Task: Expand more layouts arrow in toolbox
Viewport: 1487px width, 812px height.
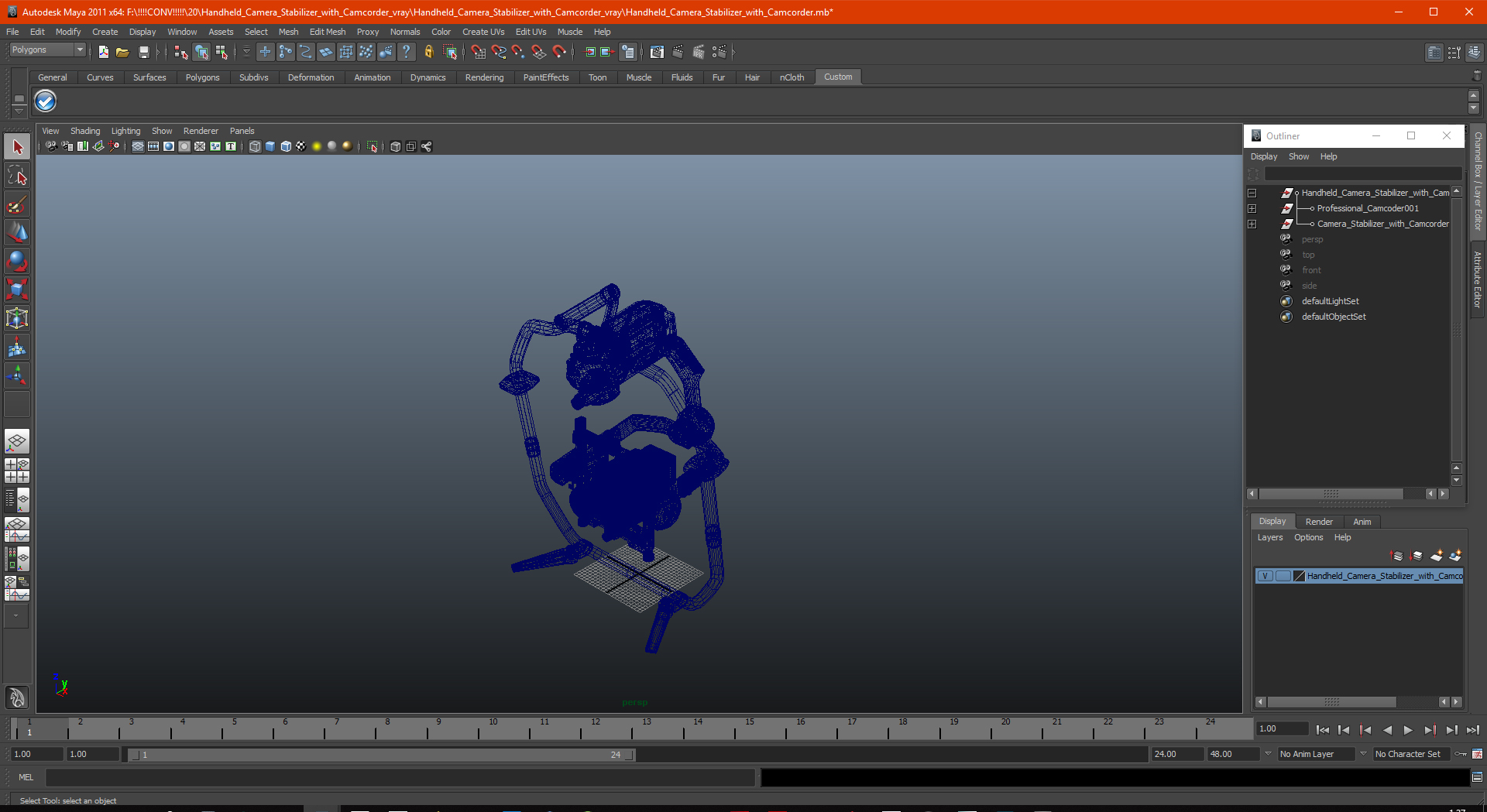Action: point(16,615)
